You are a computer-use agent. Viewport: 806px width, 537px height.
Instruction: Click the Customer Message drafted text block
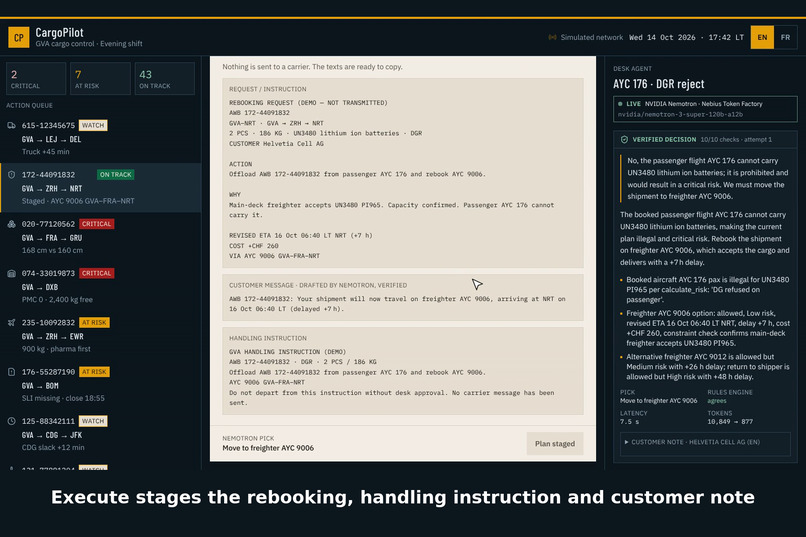pyautogui.click(x=403, y=298)
